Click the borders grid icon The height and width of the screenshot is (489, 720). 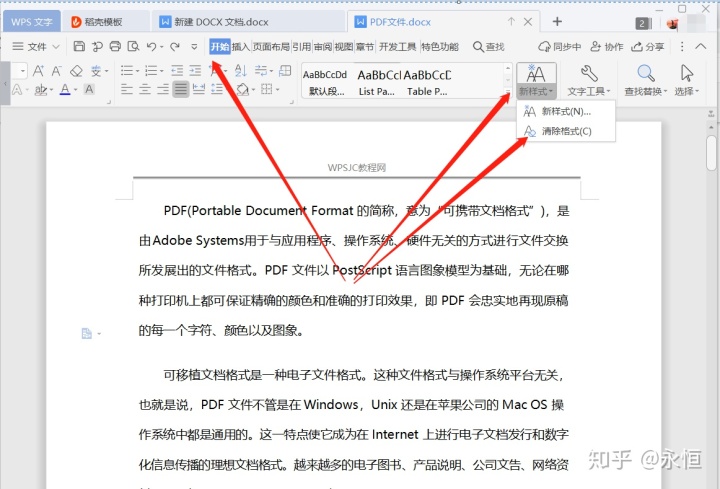coord(267,89)
